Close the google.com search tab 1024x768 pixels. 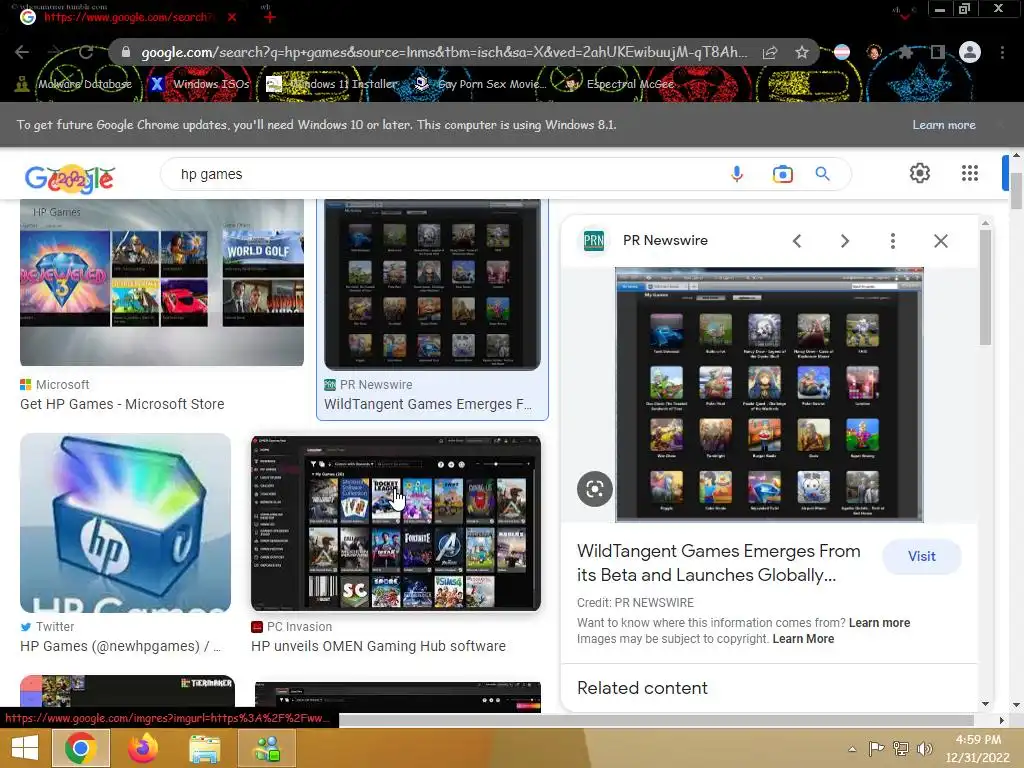click(232, 17)
